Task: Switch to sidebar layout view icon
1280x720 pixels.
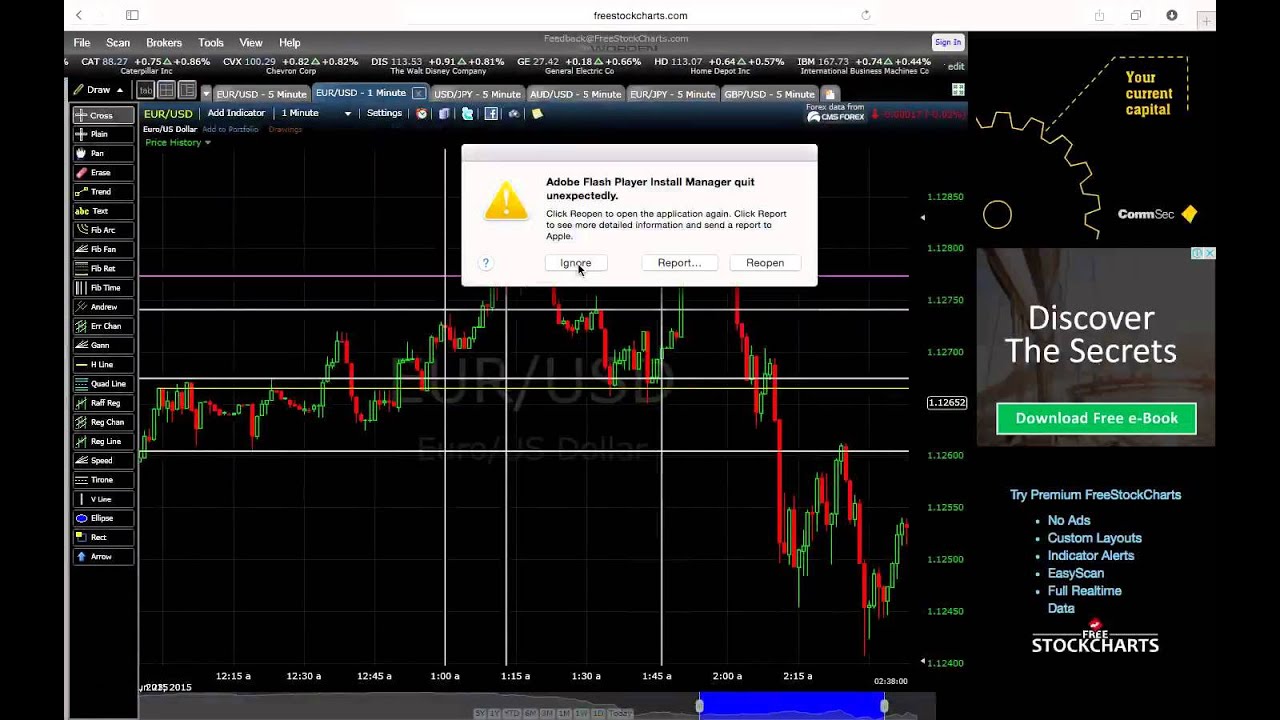Action: pyautogui.click(x=187, y=91)
